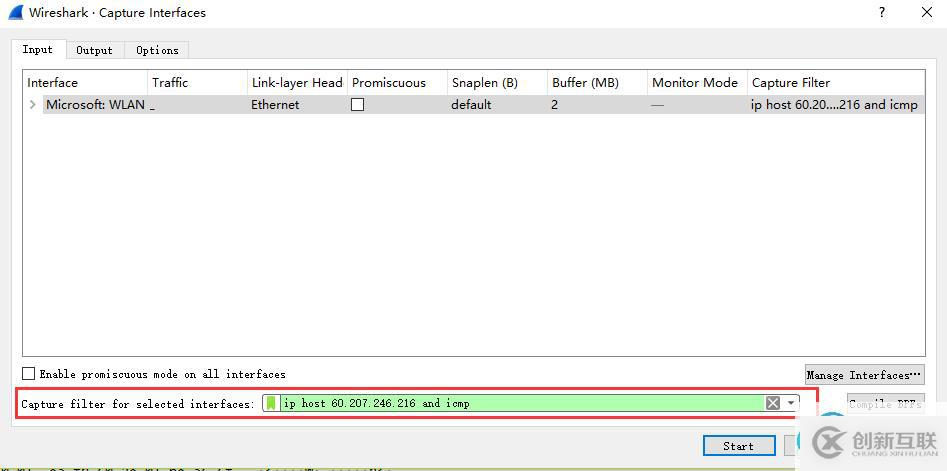Click the Buffer (MB) column header

(x=598, y=83)
